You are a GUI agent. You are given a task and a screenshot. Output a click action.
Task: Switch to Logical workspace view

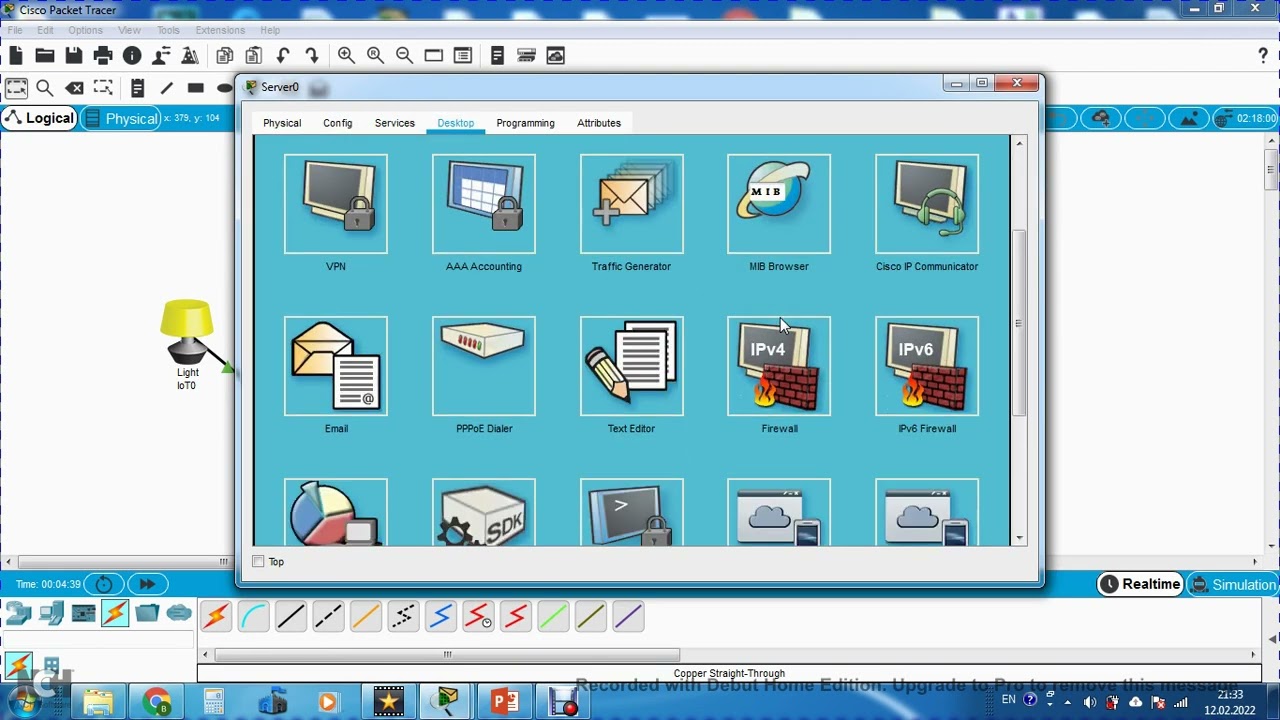pos(39,118)
